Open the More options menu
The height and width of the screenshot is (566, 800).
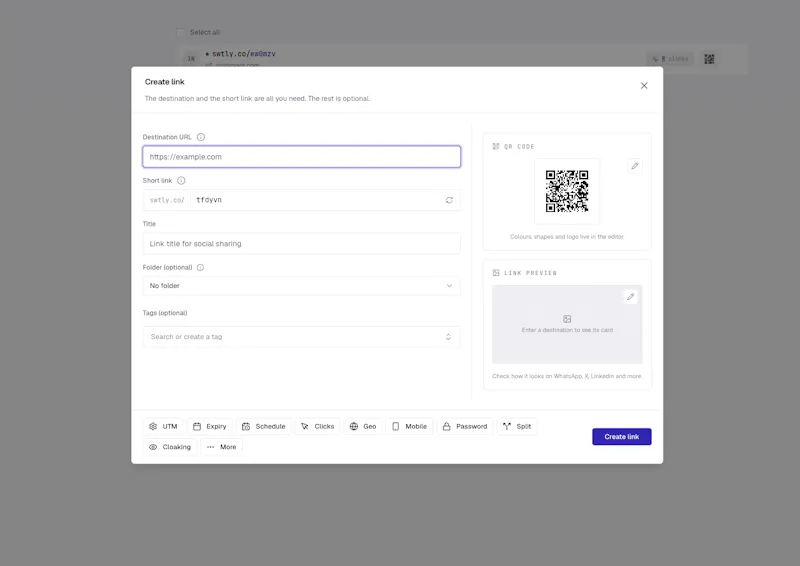(x=221, y=447)
